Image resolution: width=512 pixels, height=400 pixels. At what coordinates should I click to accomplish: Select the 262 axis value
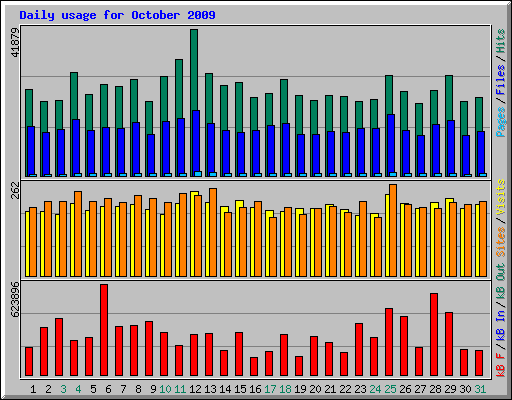pos(15,190)
